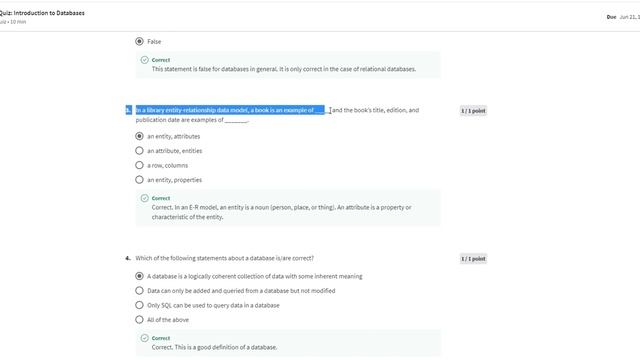Click the '1 / 1 point' badge for question 4
Viewport: 640px width, 360px height.
point(473,259)
